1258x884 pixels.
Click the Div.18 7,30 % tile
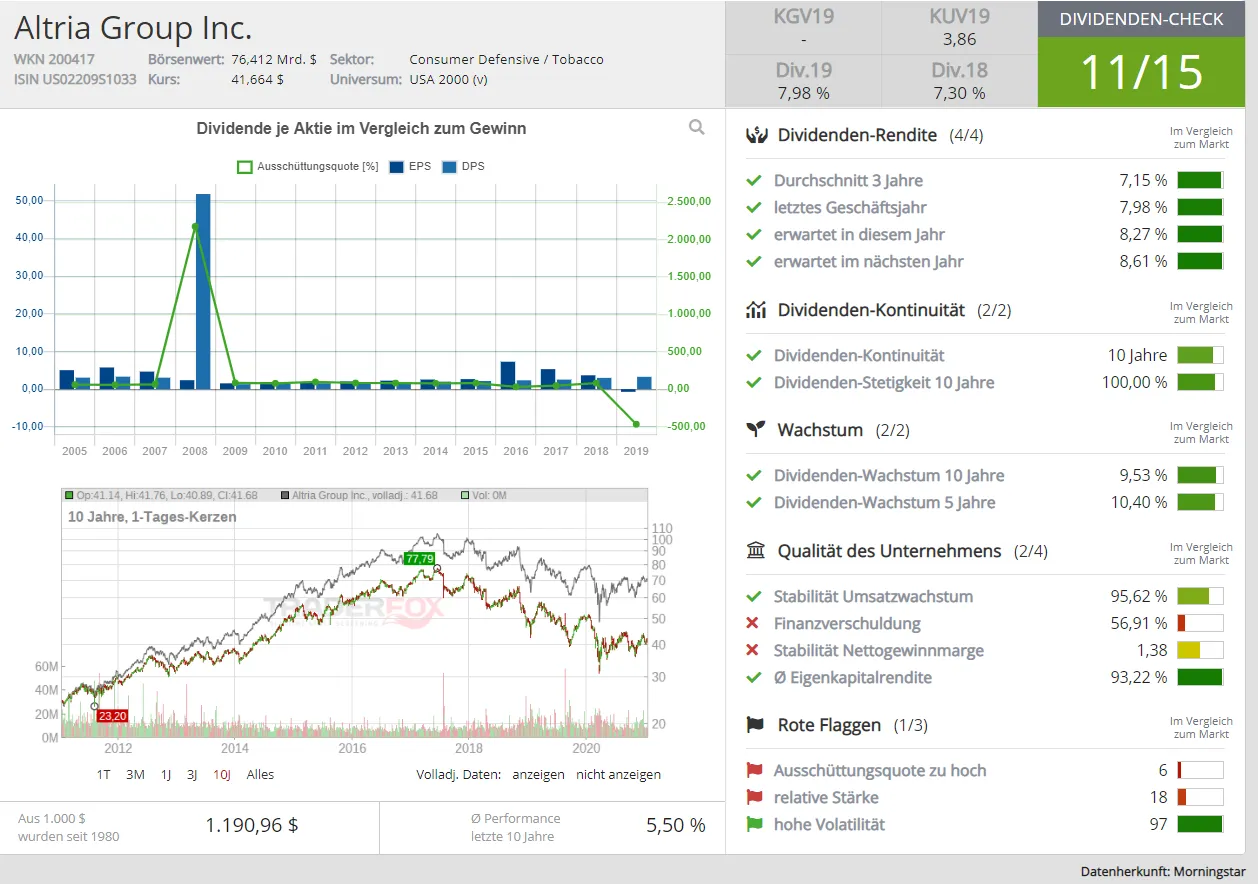[x=959, y=81]
